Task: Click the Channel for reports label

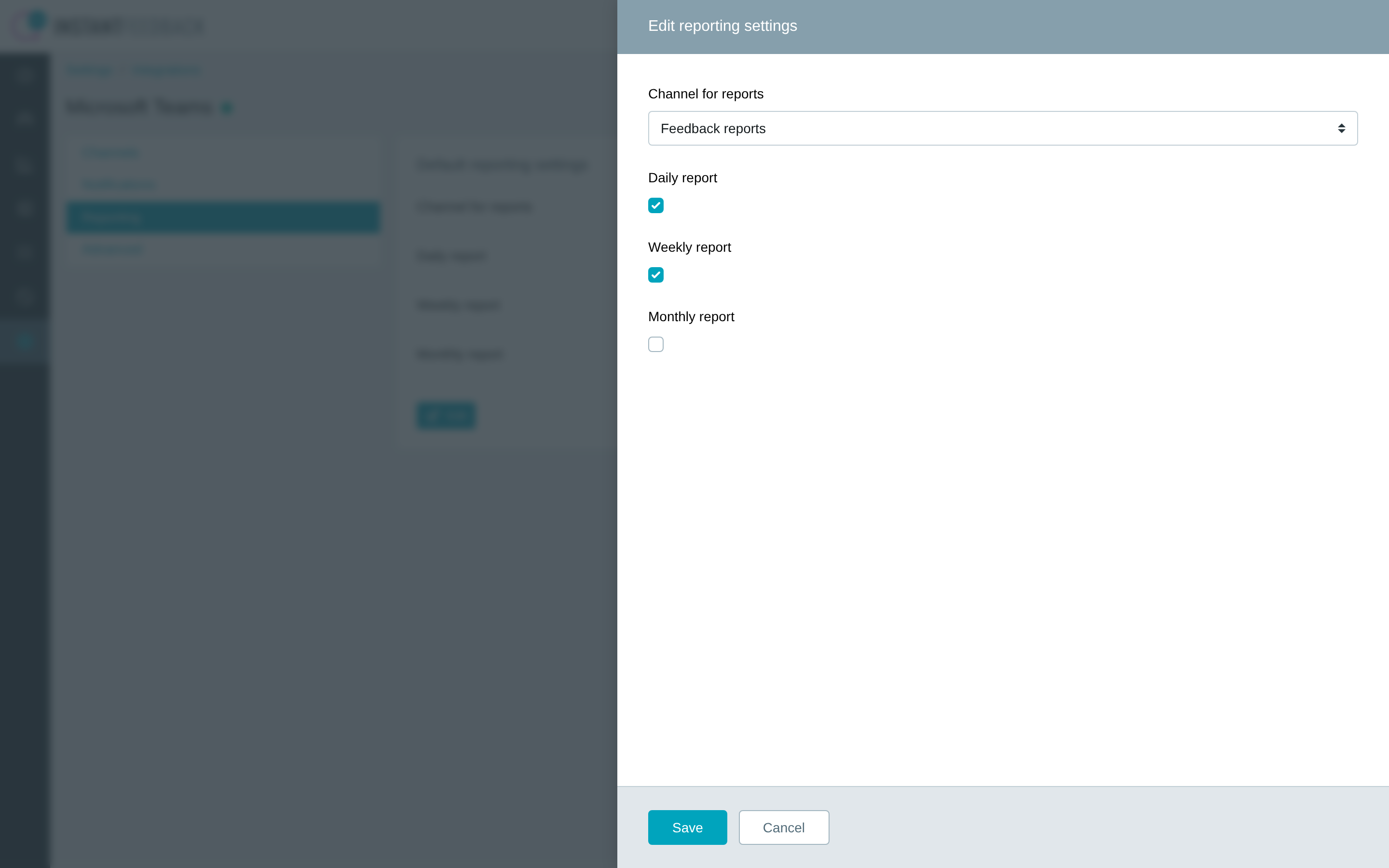Action: tap(706, 94)
